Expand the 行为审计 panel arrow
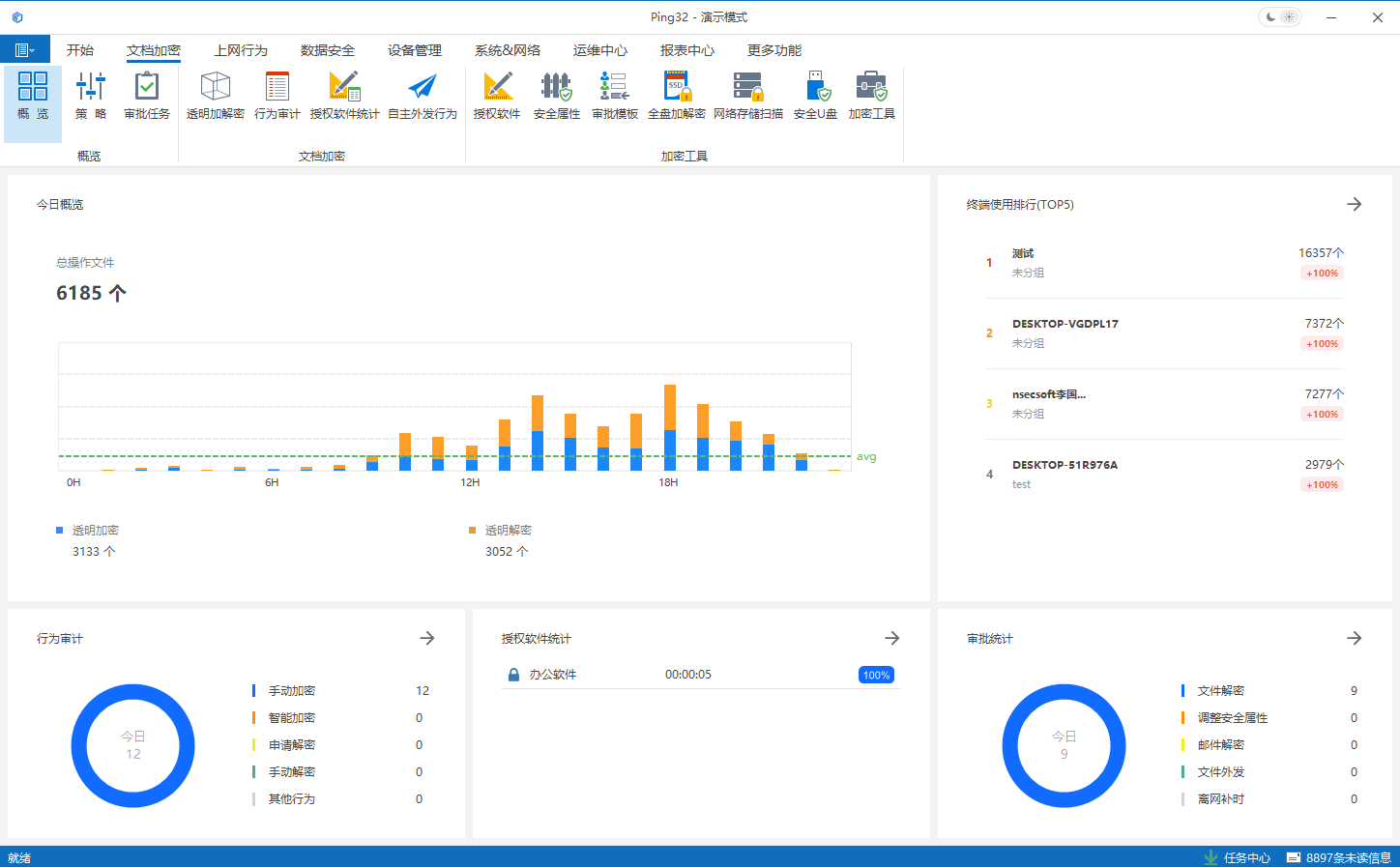 pos(426,639)
